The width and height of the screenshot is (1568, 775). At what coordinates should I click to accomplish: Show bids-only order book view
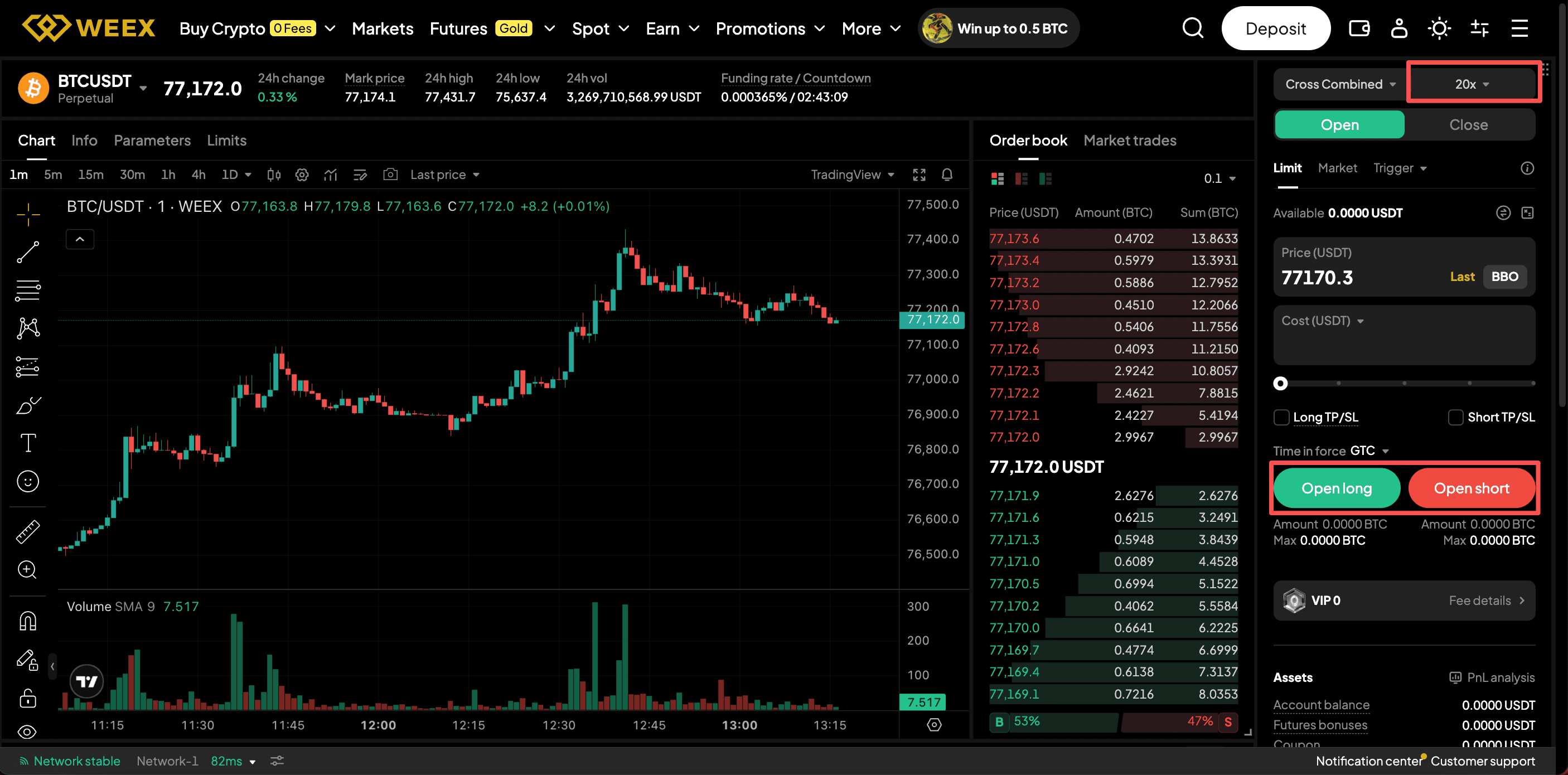1046,178
